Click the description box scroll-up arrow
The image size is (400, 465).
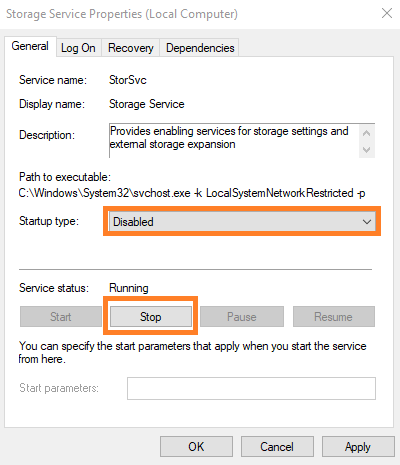pos(367,133)
